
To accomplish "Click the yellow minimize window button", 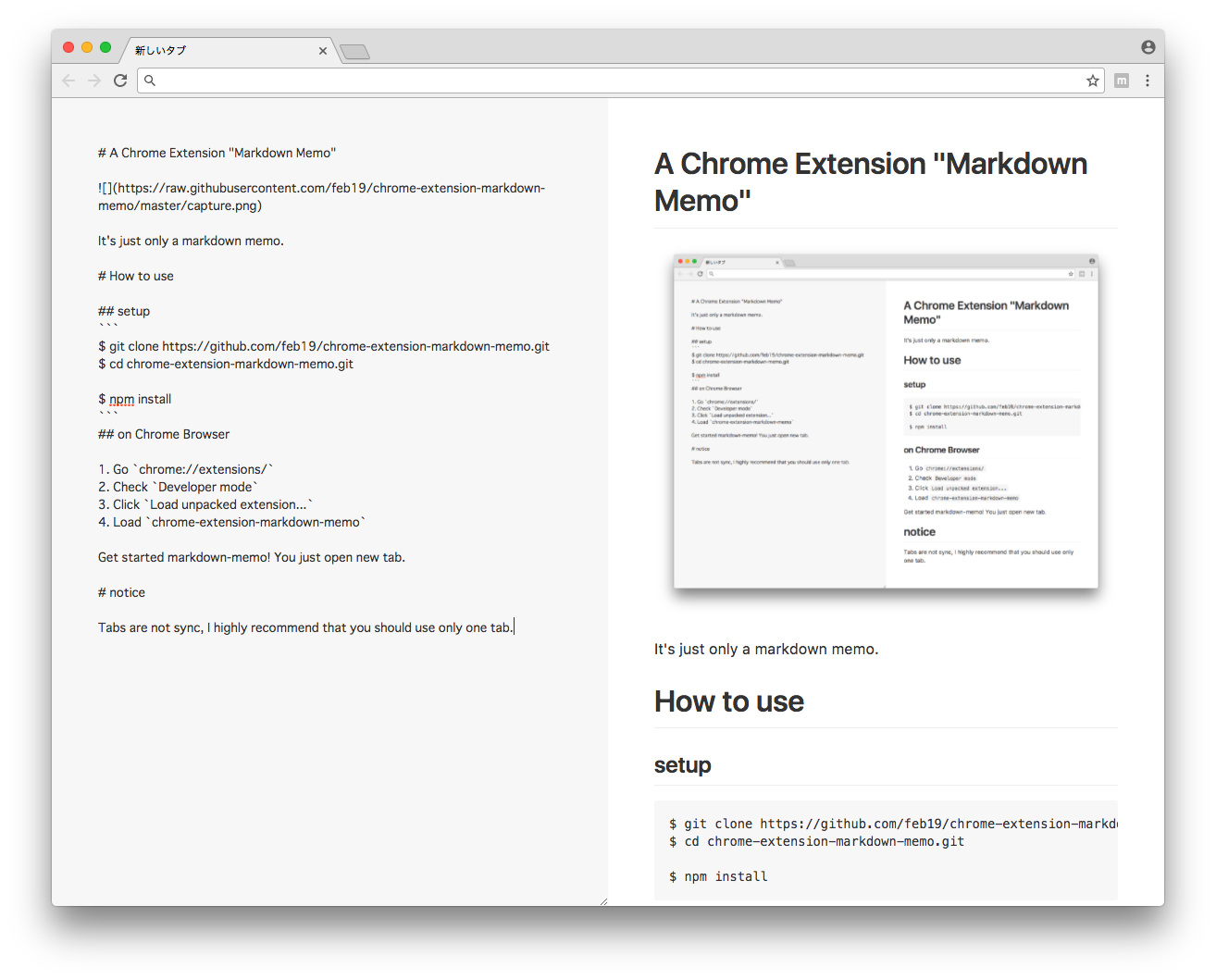I will [87, 47].
